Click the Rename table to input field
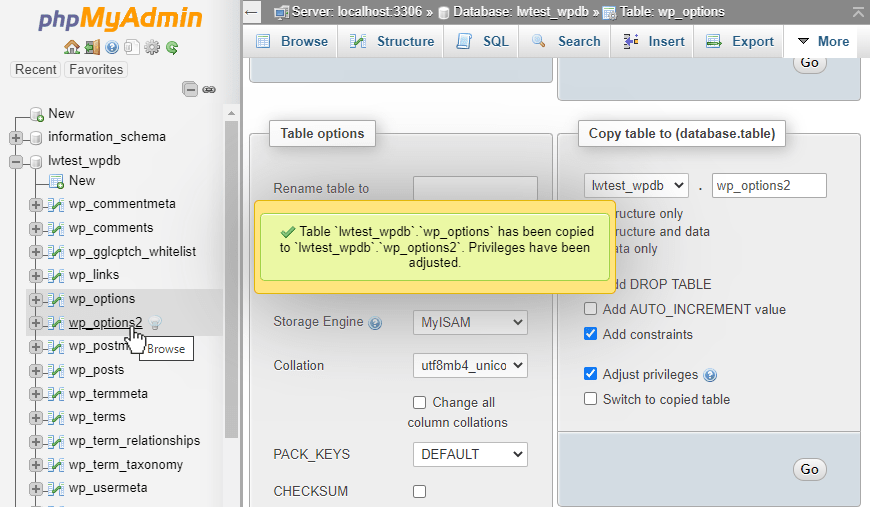Screen dimensions: 870x507 pyautogui.click(x=476, y=189)
